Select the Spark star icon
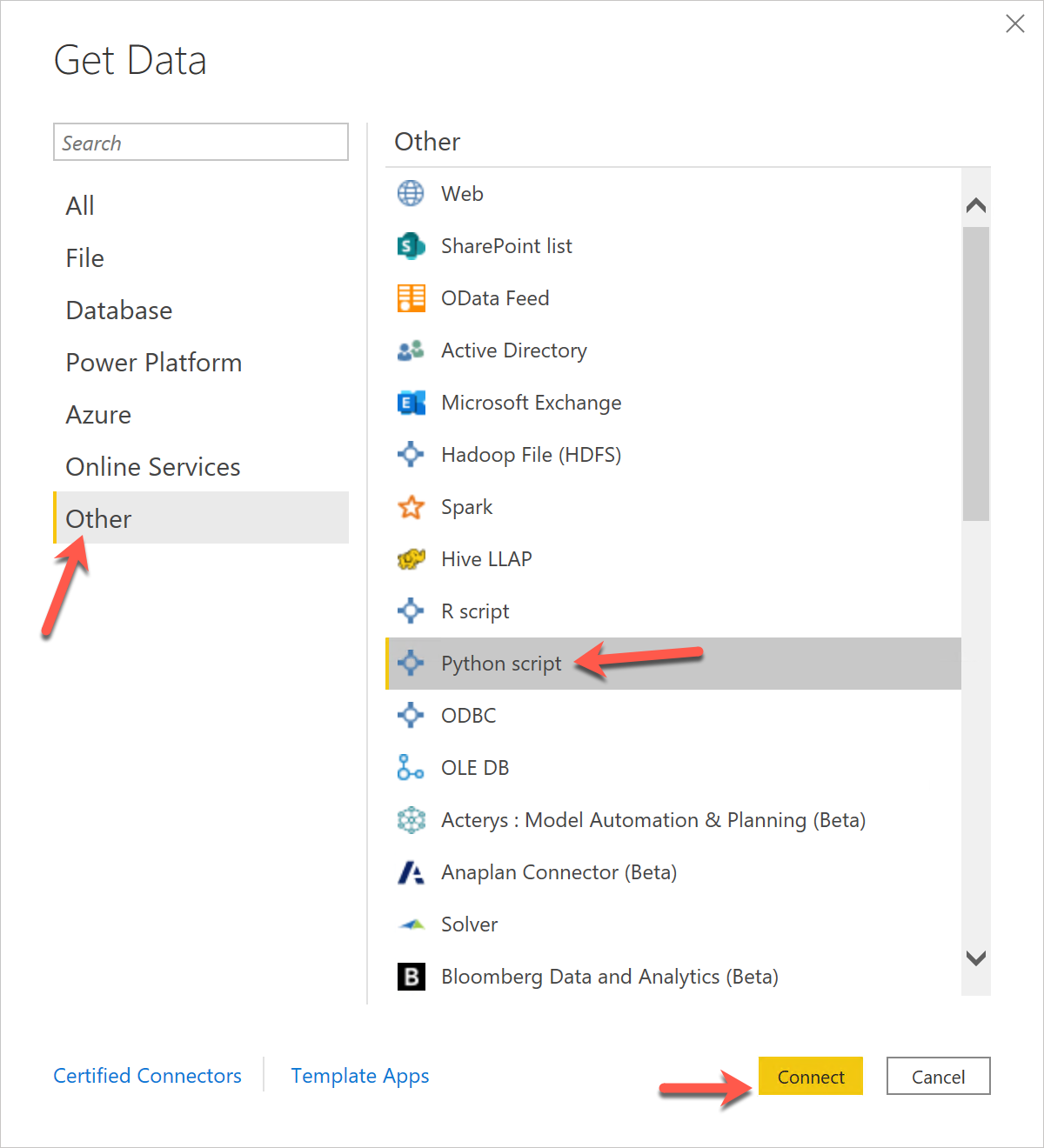This screenshot has width=1044, height=1148. coord(411,507)
